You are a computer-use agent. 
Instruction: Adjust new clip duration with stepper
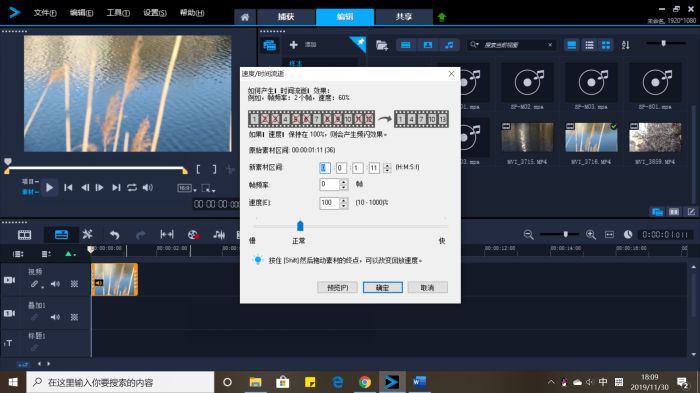387,167
